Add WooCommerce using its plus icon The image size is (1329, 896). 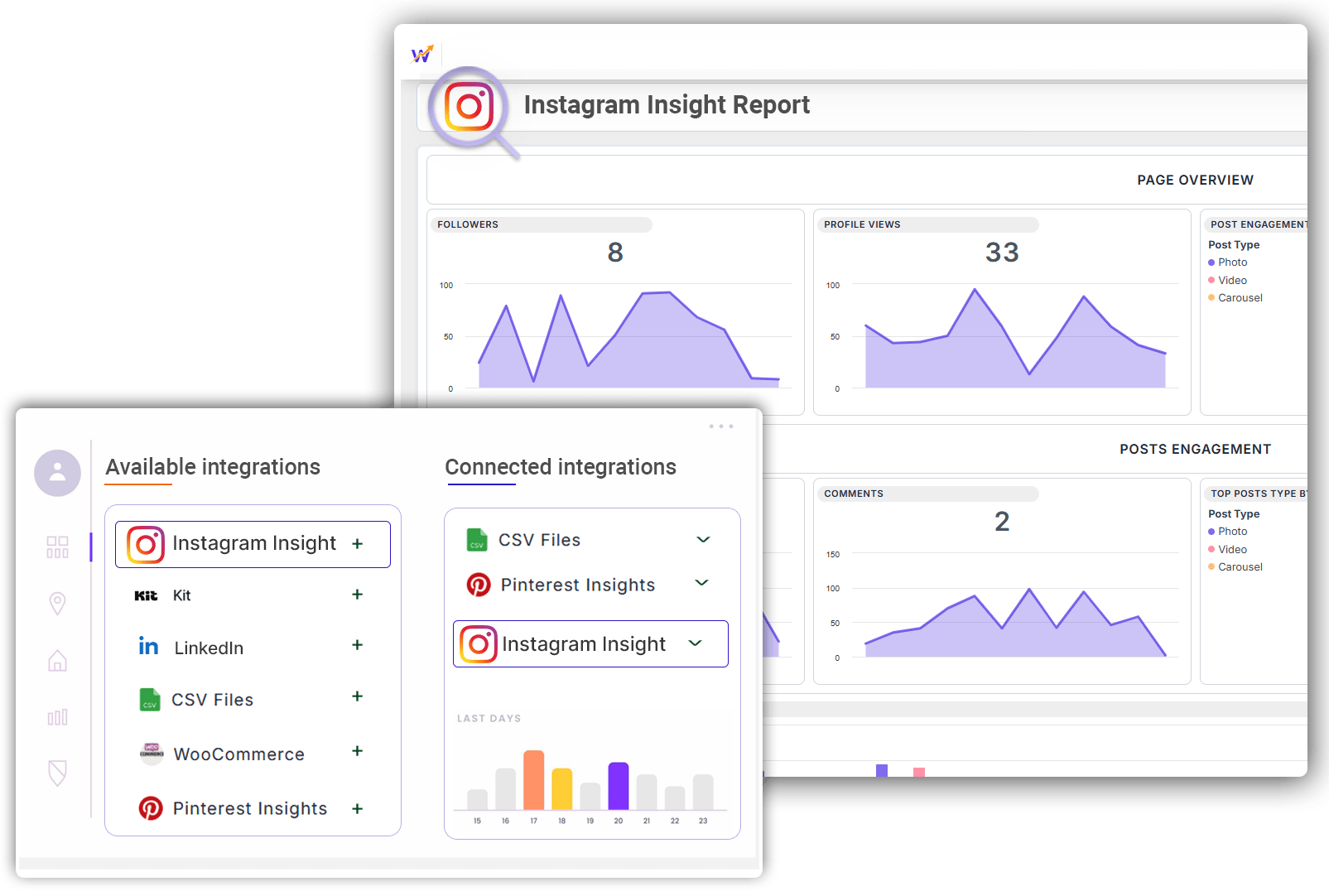357,751
